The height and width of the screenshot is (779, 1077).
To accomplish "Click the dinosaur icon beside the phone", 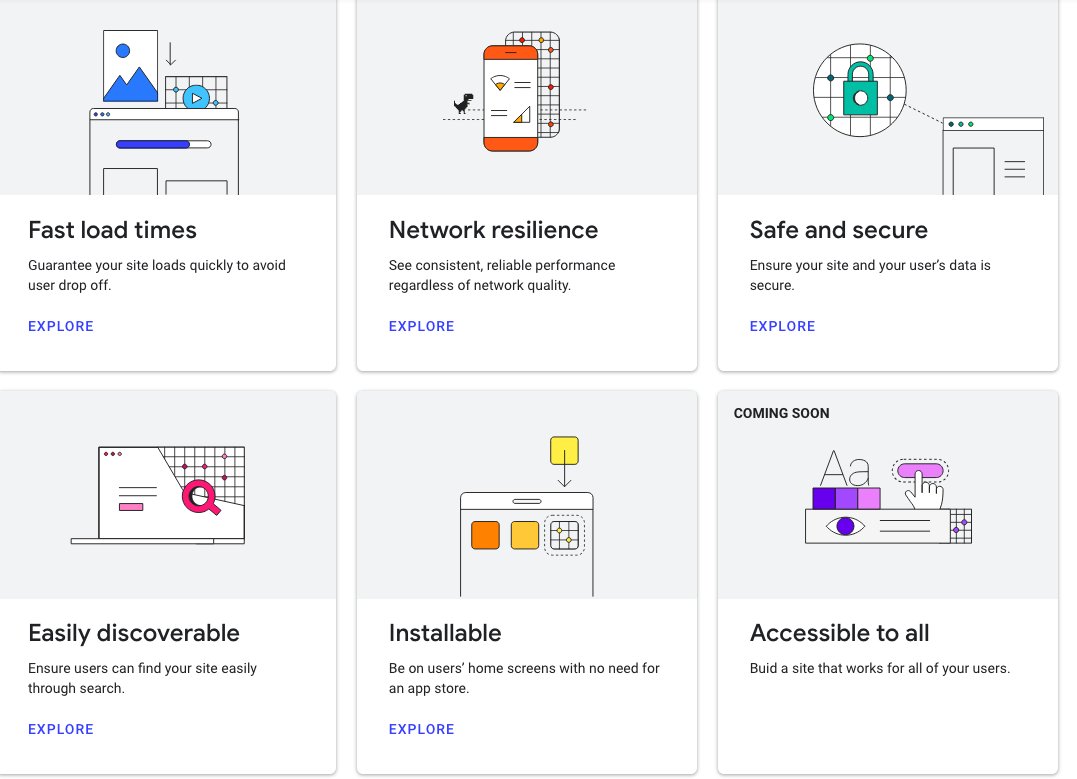I will [464, 103].
